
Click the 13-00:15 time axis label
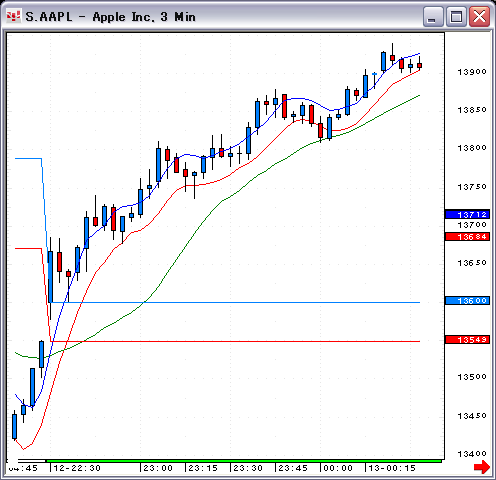click(392, 468)
